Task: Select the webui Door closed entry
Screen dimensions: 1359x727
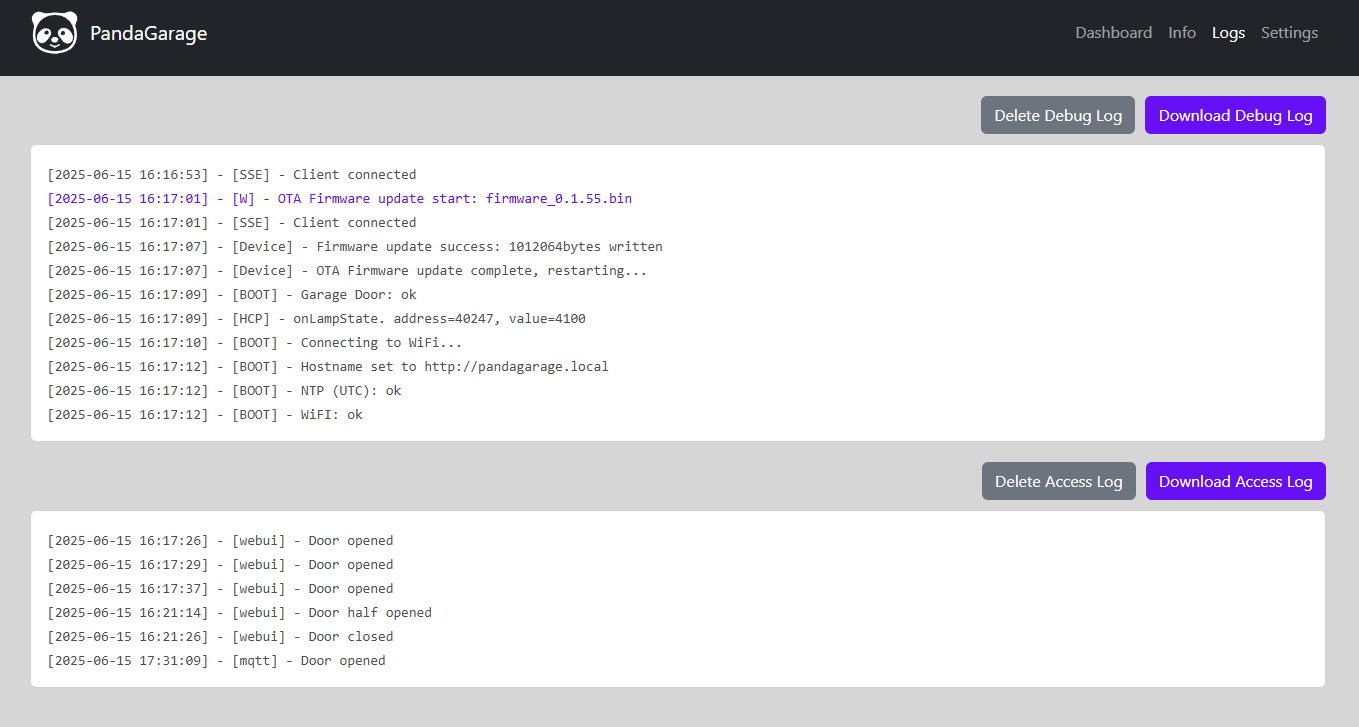Action: (220, 637)
